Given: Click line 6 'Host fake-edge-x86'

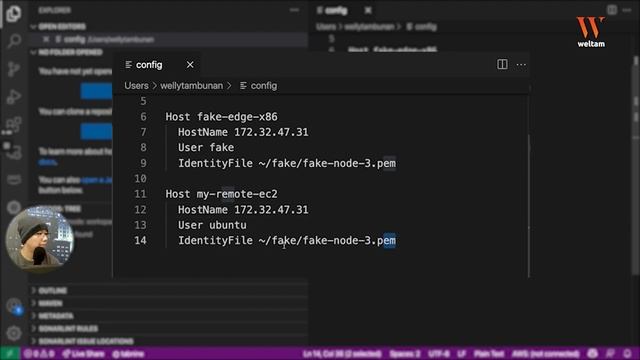Looking at the screenshot, I should pyautogui.click(x=221, y=117).
